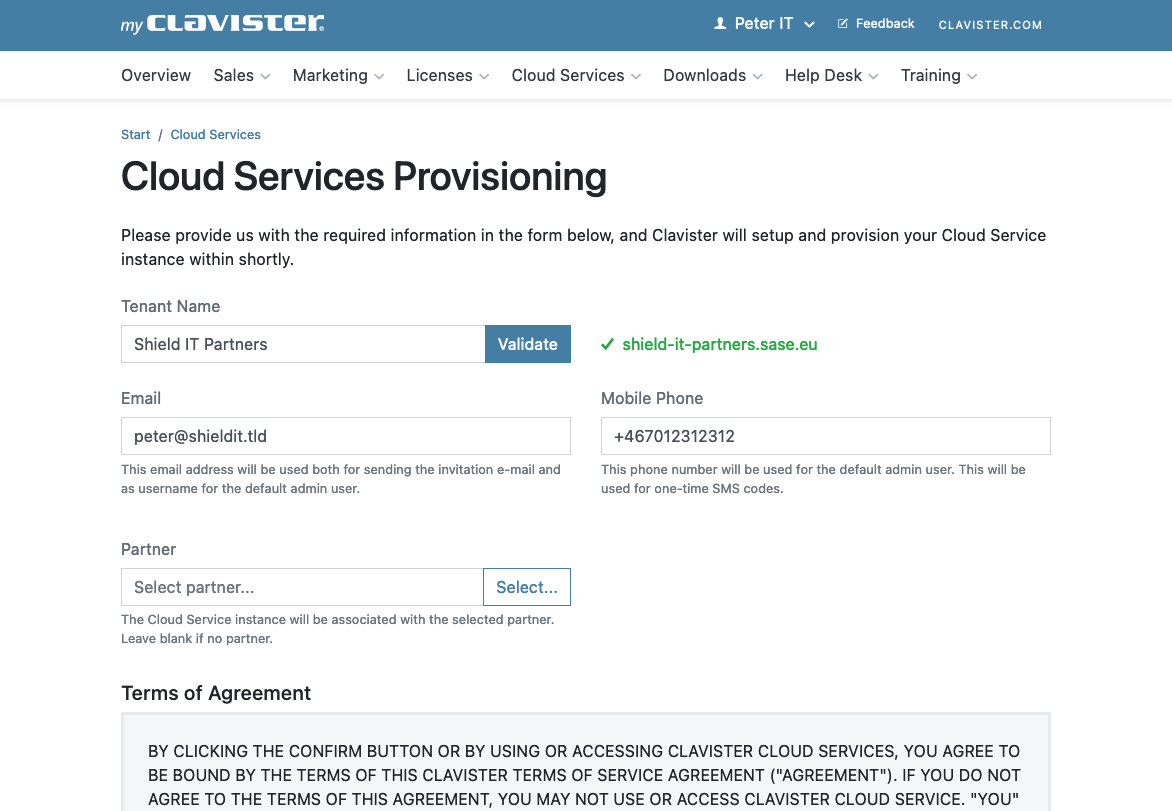1172x811 pixels.
Task: Open the CLAVISTER.COM link
Action: pos(990,24)
